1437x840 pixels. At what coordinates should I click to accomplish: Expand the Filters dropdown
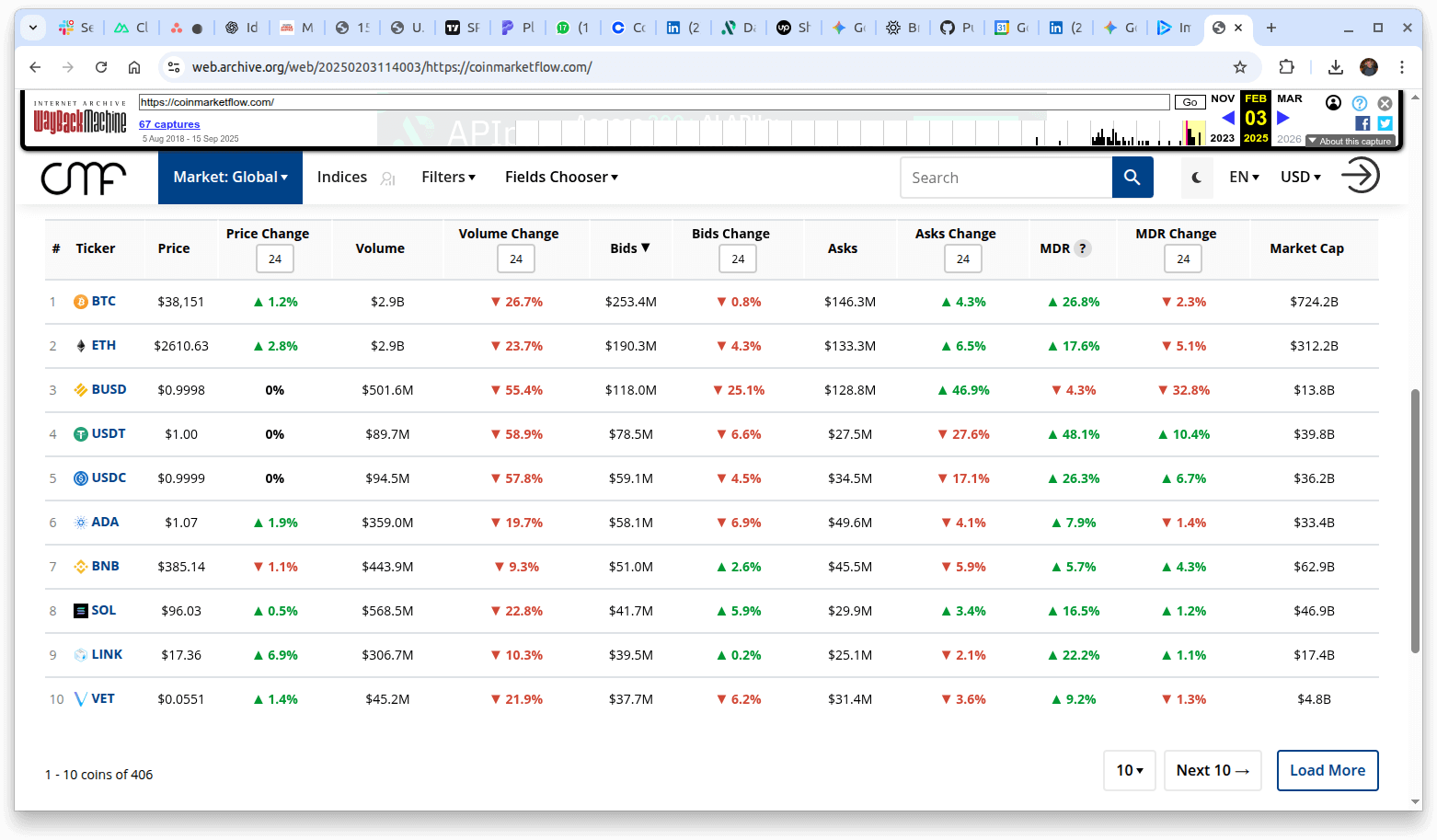(x=448, y=178)
